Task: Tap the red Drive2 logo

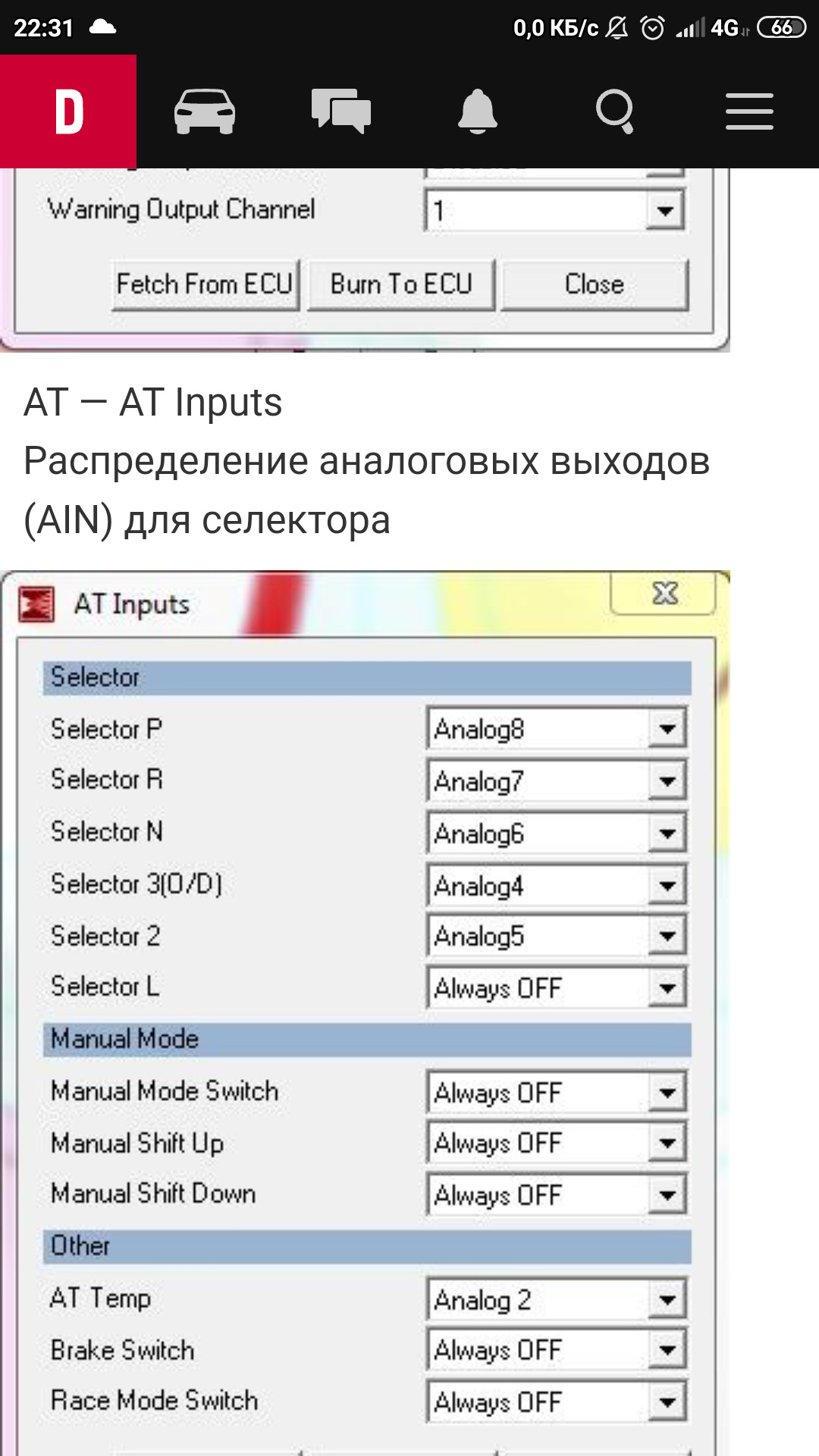Action: click(68, 111)
